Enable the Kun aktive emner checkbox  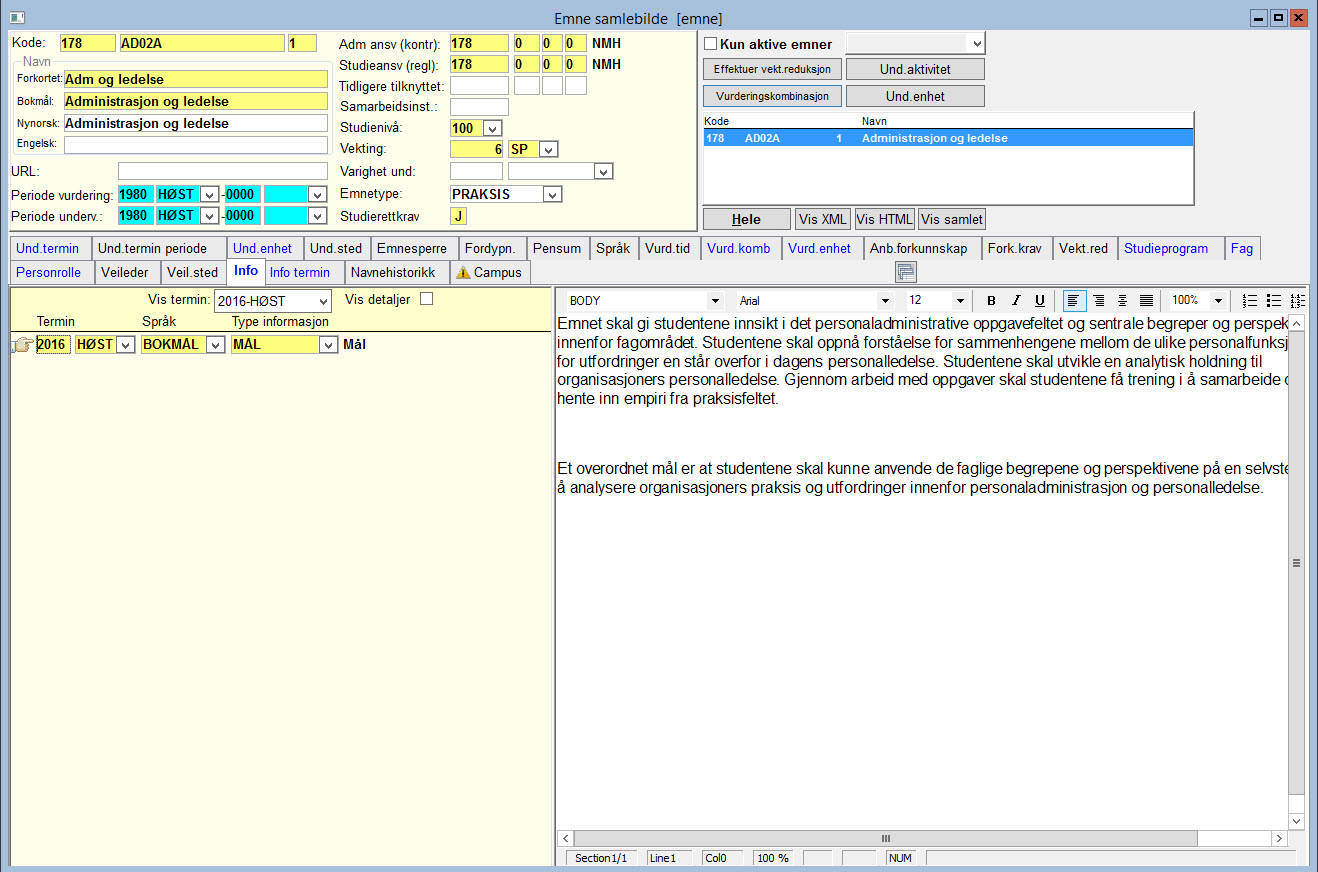coord(711,44)
